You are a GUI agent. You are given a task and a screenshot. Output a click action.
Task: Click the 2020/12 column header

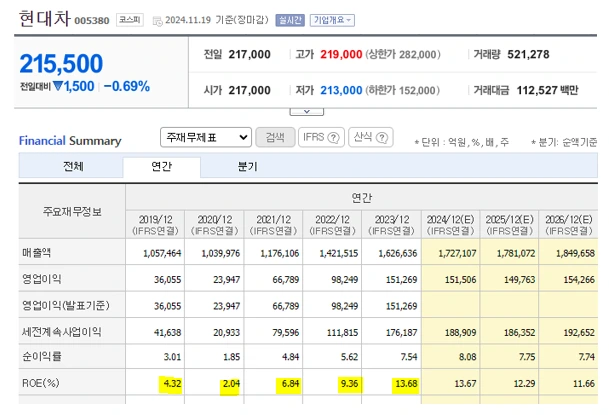[214, 225]
